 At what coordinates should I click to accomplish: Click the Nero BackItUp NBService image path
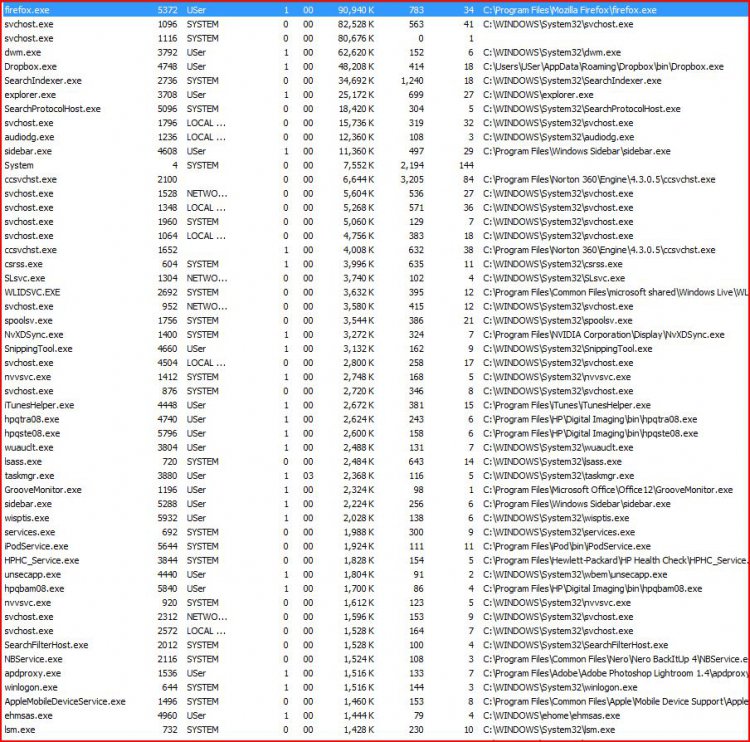click(x=615, y=659)
